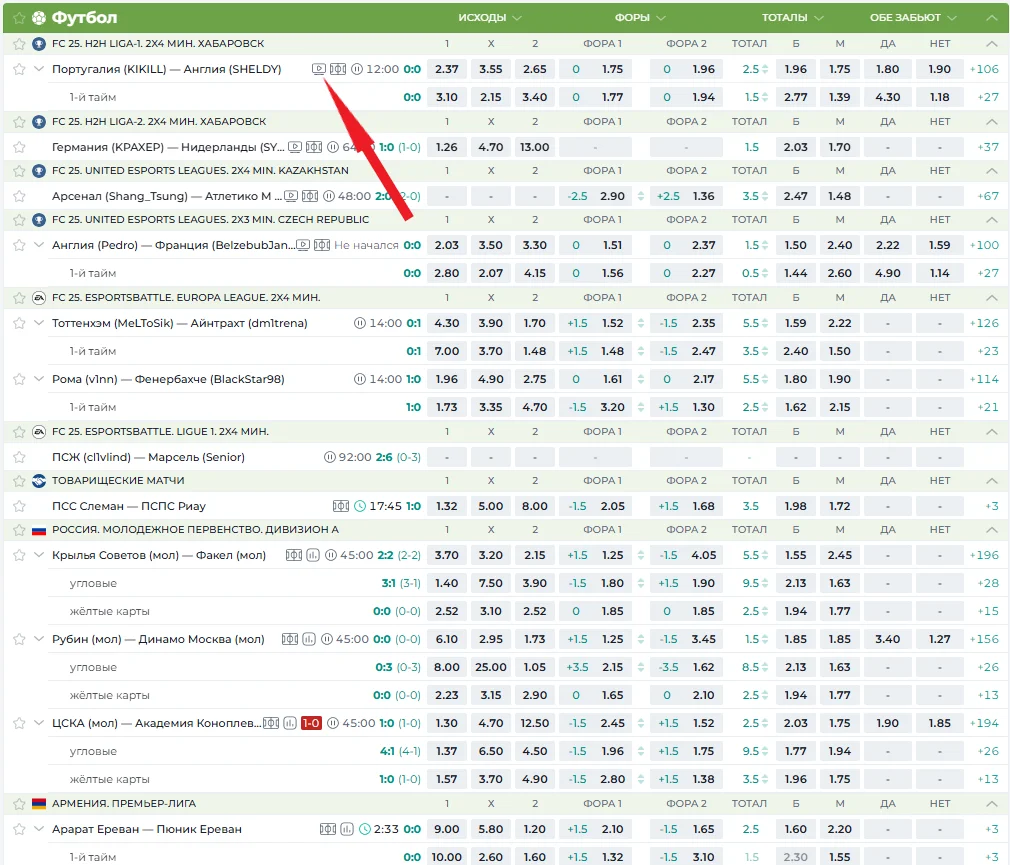Open video stream for Англия (Pedro) — Франция

(303, 245)
